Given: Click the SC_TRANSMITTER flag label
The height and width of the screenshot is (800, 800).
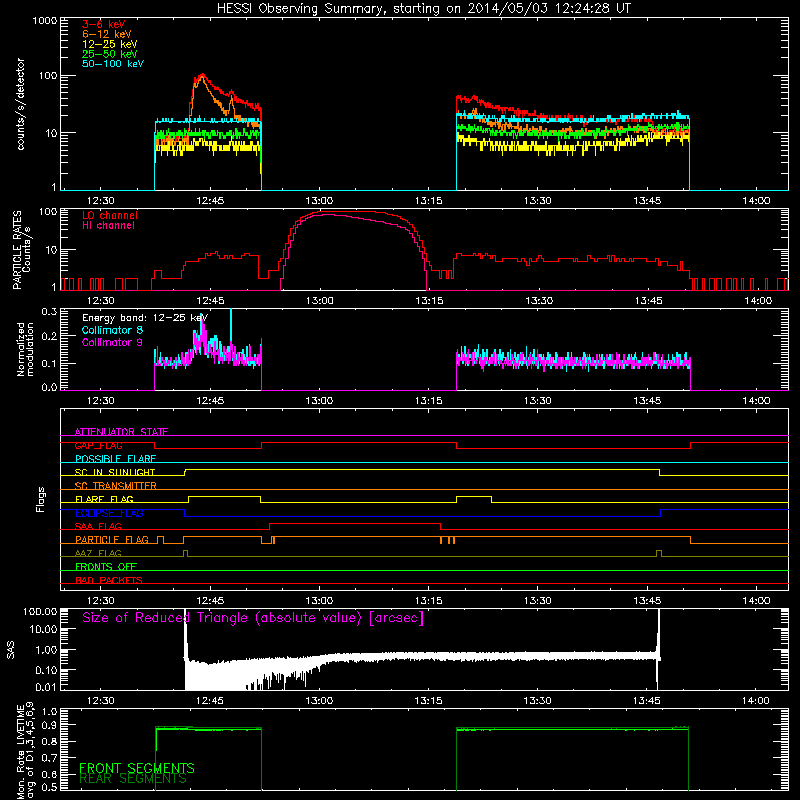Looking at the screenshot, I should click(116, 486).
